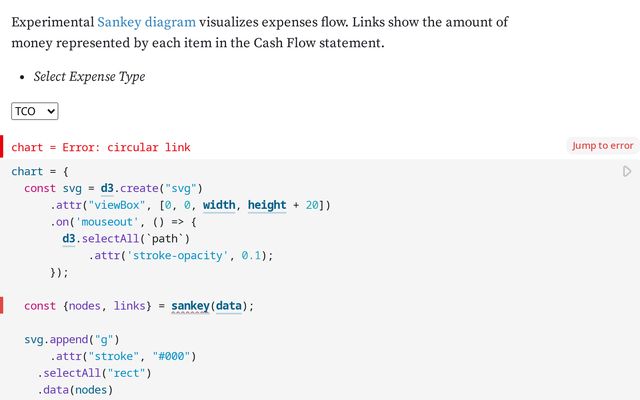640x400 pixels.
Task: Click the red error marker beside the chart error
Action: [x=2, y=147]
